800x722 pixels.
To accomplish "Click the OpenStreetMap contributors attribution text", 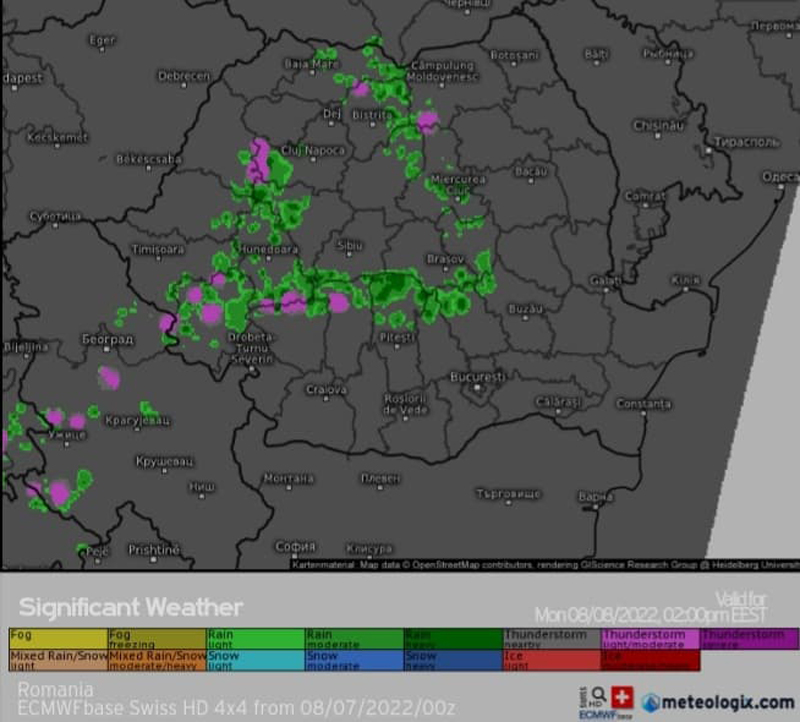I will tap(468, 565).
